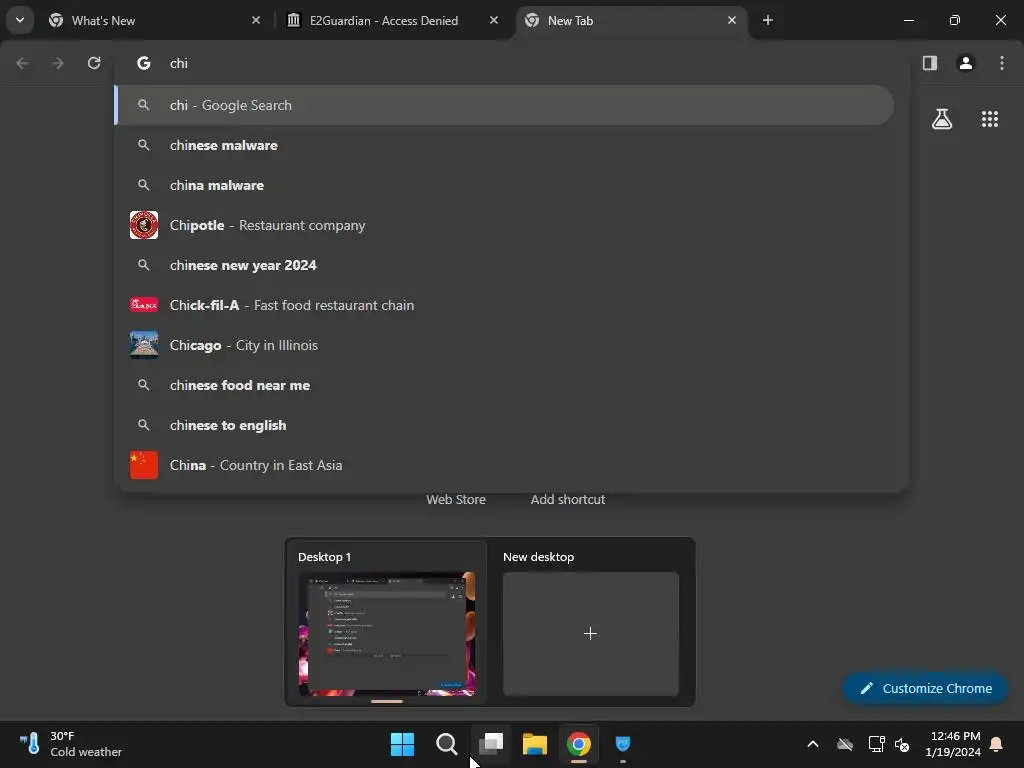Open the Chrome profile menu
This screenshot has width=1024, height=768.
click(x=966, y=63)
